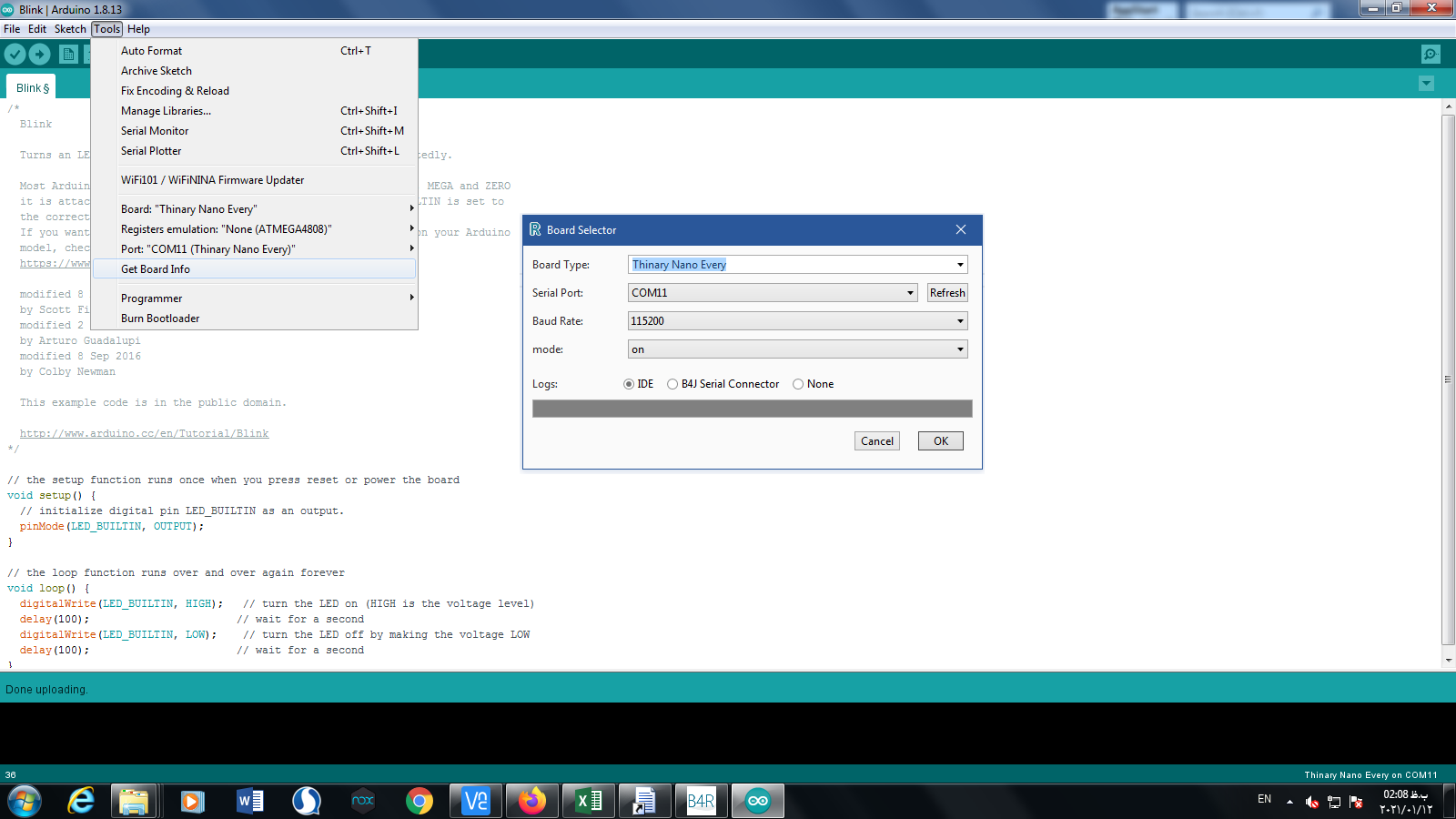The image size is (1456, 819).
Task: Choose Auto Format from Tools menu
Action: click(255, 51)
